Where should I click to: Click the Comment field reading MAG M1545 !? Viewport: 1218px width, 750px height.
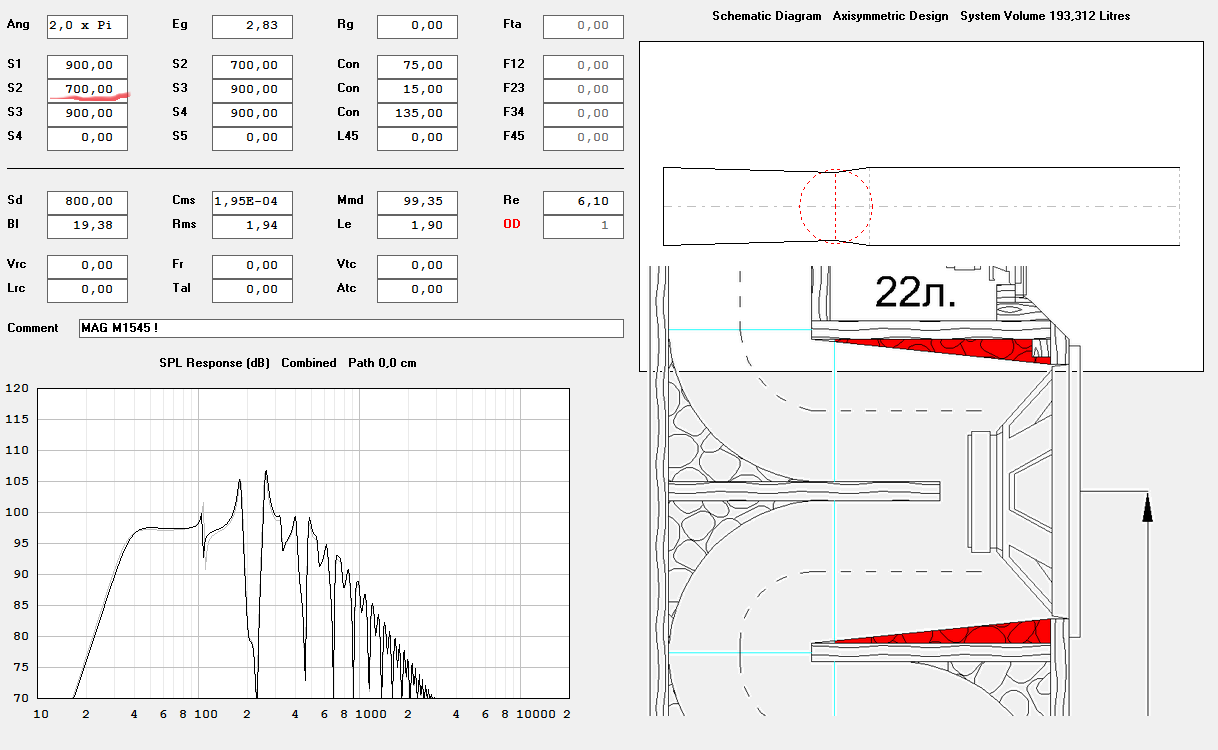tap(351, 328)
